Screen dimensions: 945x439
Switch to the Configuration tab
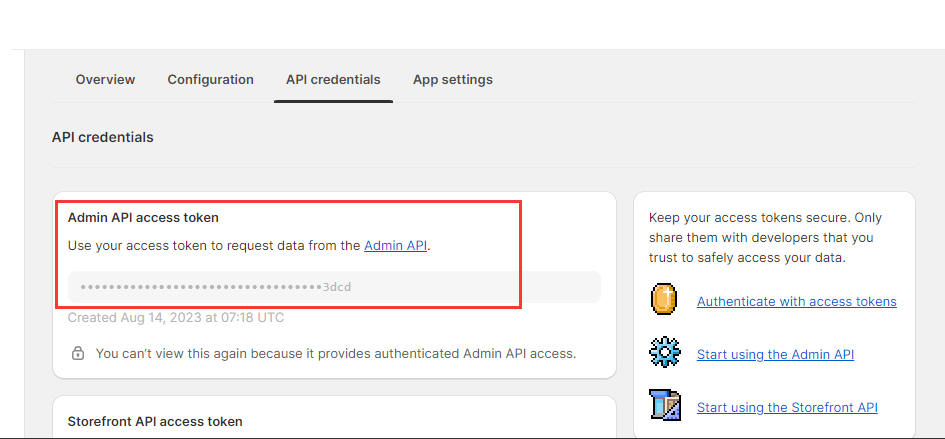210,80
